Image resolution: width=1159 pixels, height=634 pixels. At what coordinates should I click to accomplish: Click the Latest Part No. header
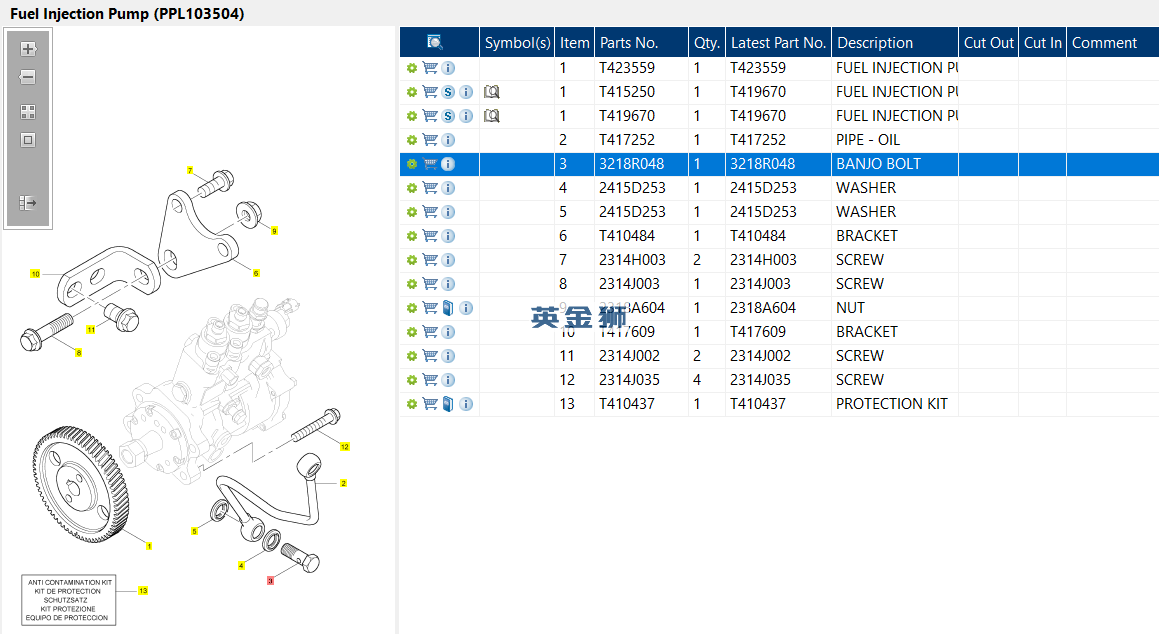[x=778, y=43]
